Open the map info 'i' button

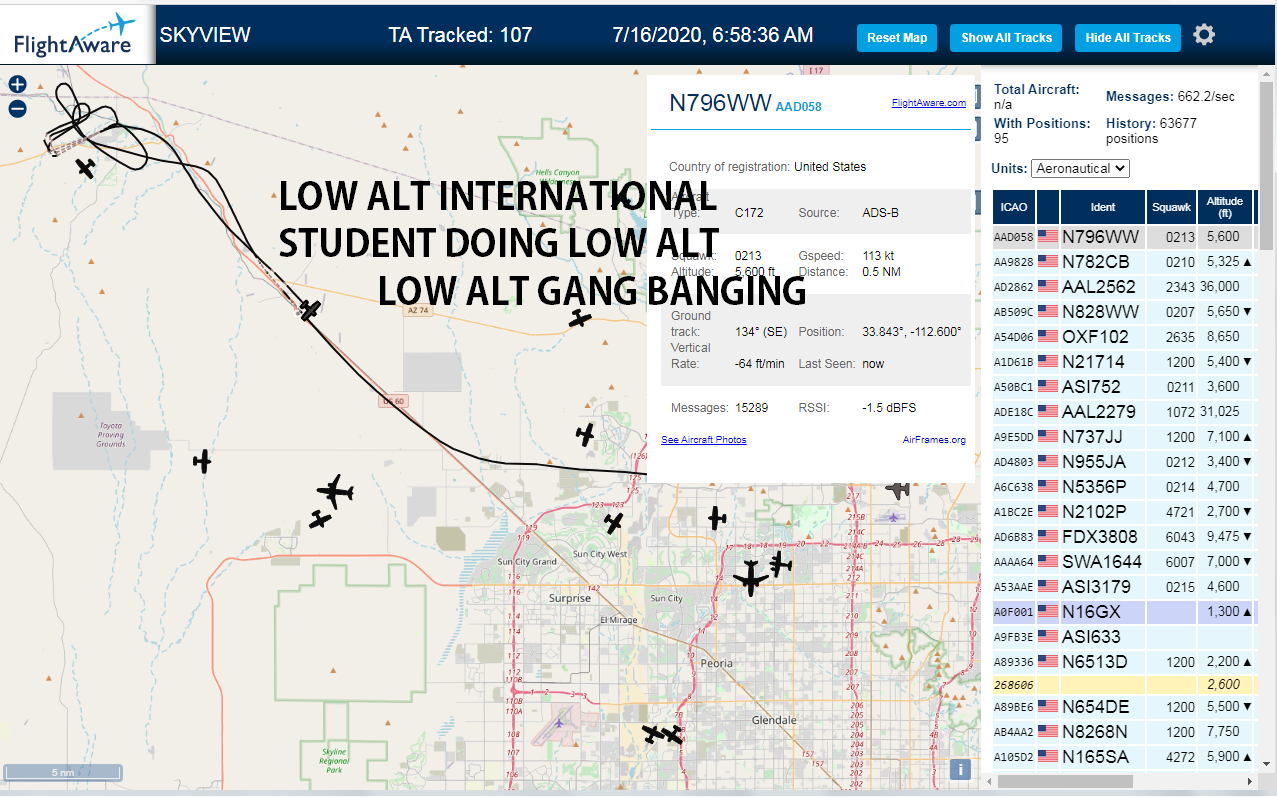coord(960,769)
